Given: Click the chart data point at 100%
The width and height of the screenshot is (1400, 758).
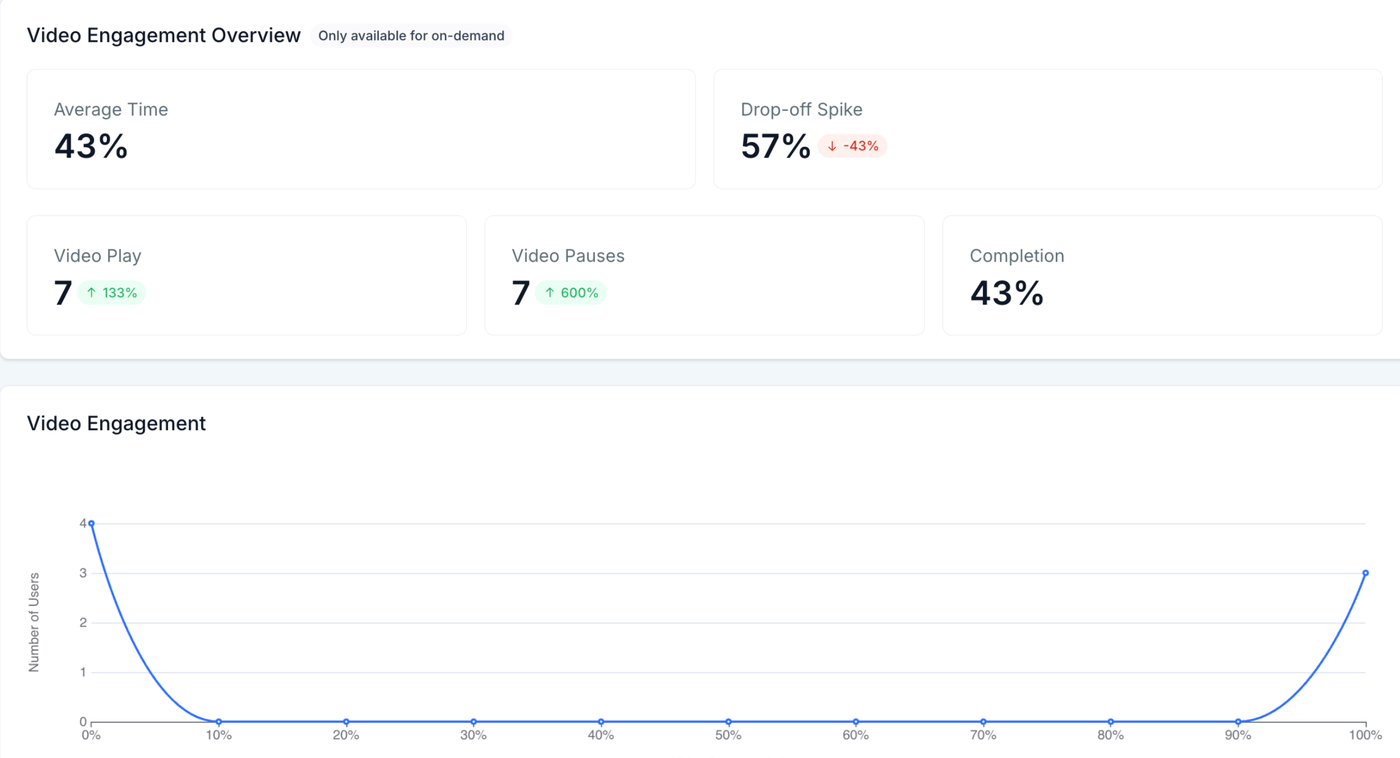Looking at the screenshot, I should 1365,573.
